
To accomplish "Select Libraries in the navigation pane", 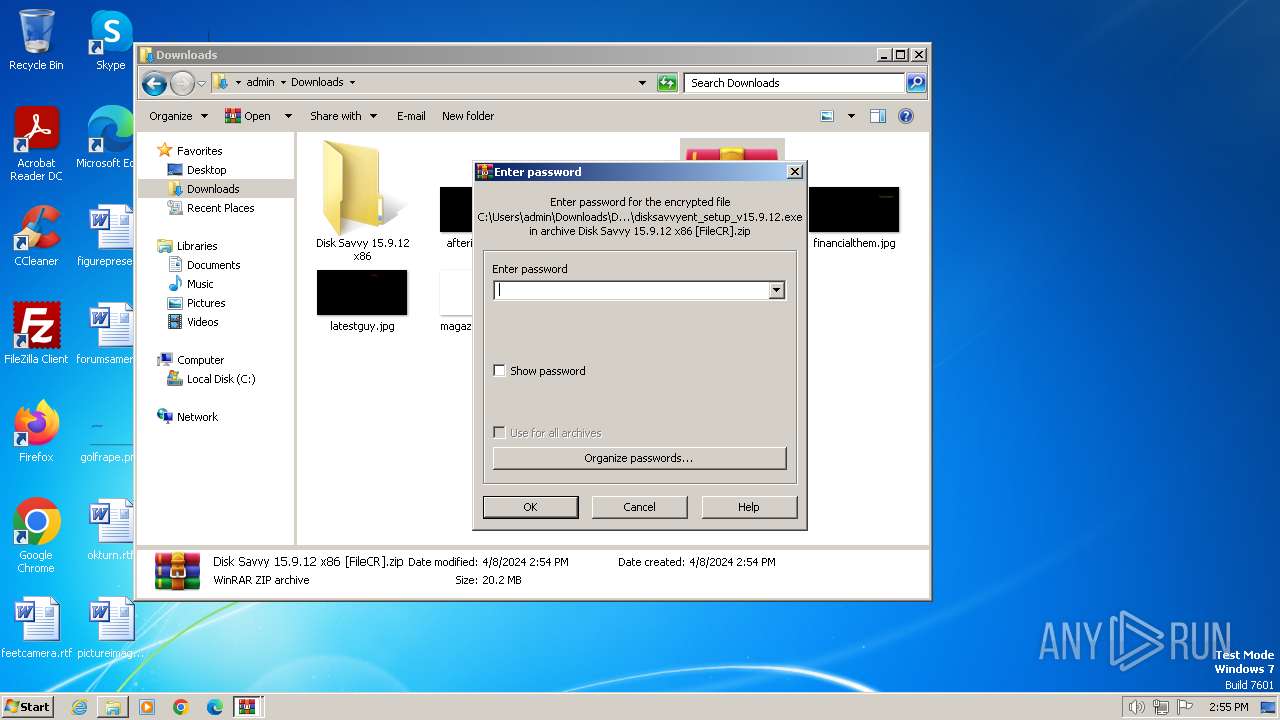I will [x=197, y=246].
